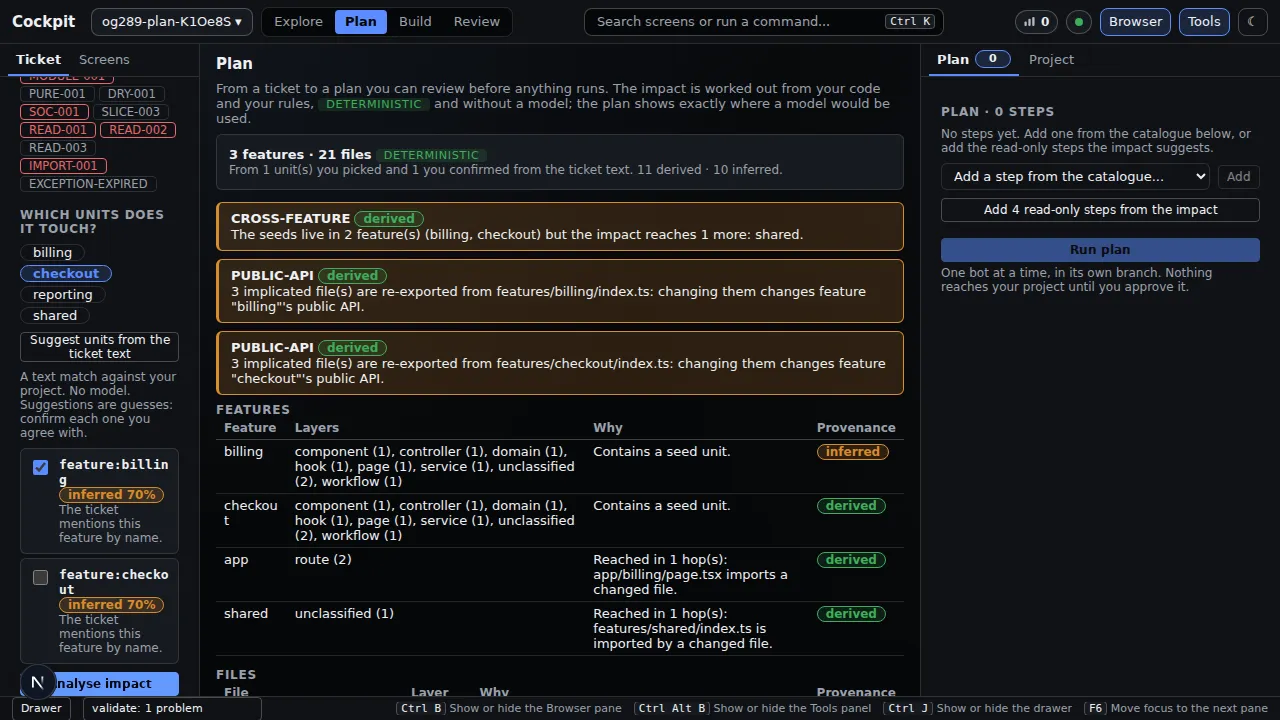
Task: Click the Add button beside the catalogue dropdown
Action: tap(1238, 176)
